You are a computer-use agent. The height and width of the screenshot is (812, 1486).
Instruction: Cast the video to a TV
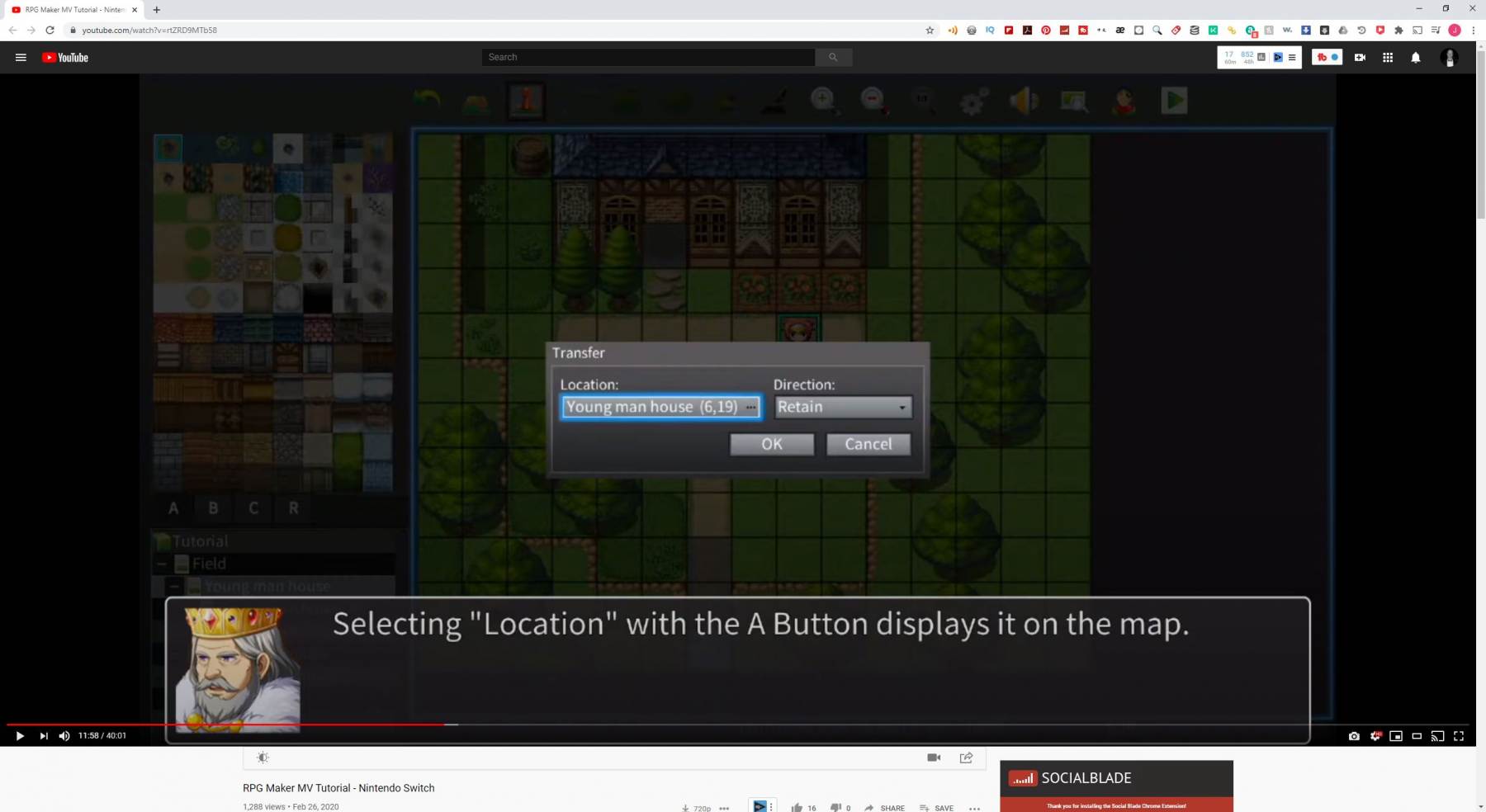pyautogui.click(x=1437, y=736)
